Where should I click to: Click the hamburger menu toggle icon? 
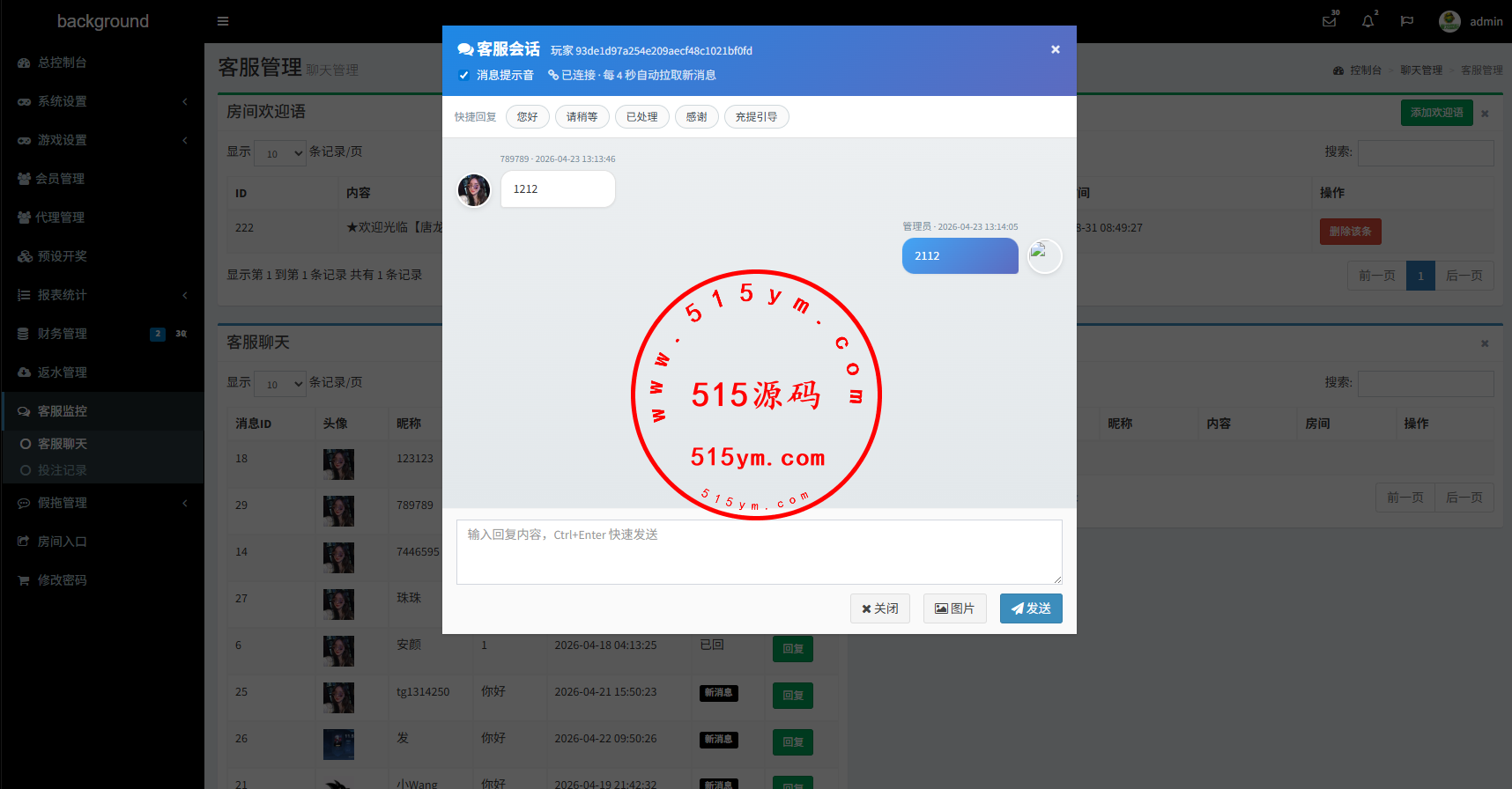(x=223, y=21)
